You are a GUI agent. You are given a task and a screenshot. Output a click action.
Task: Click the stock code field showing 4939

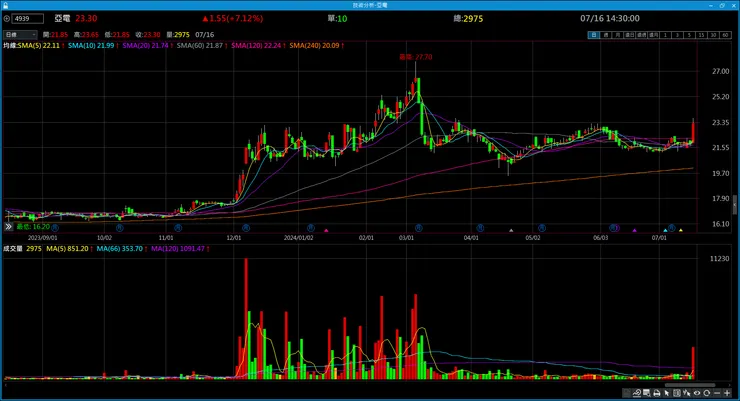click(28, 19)
